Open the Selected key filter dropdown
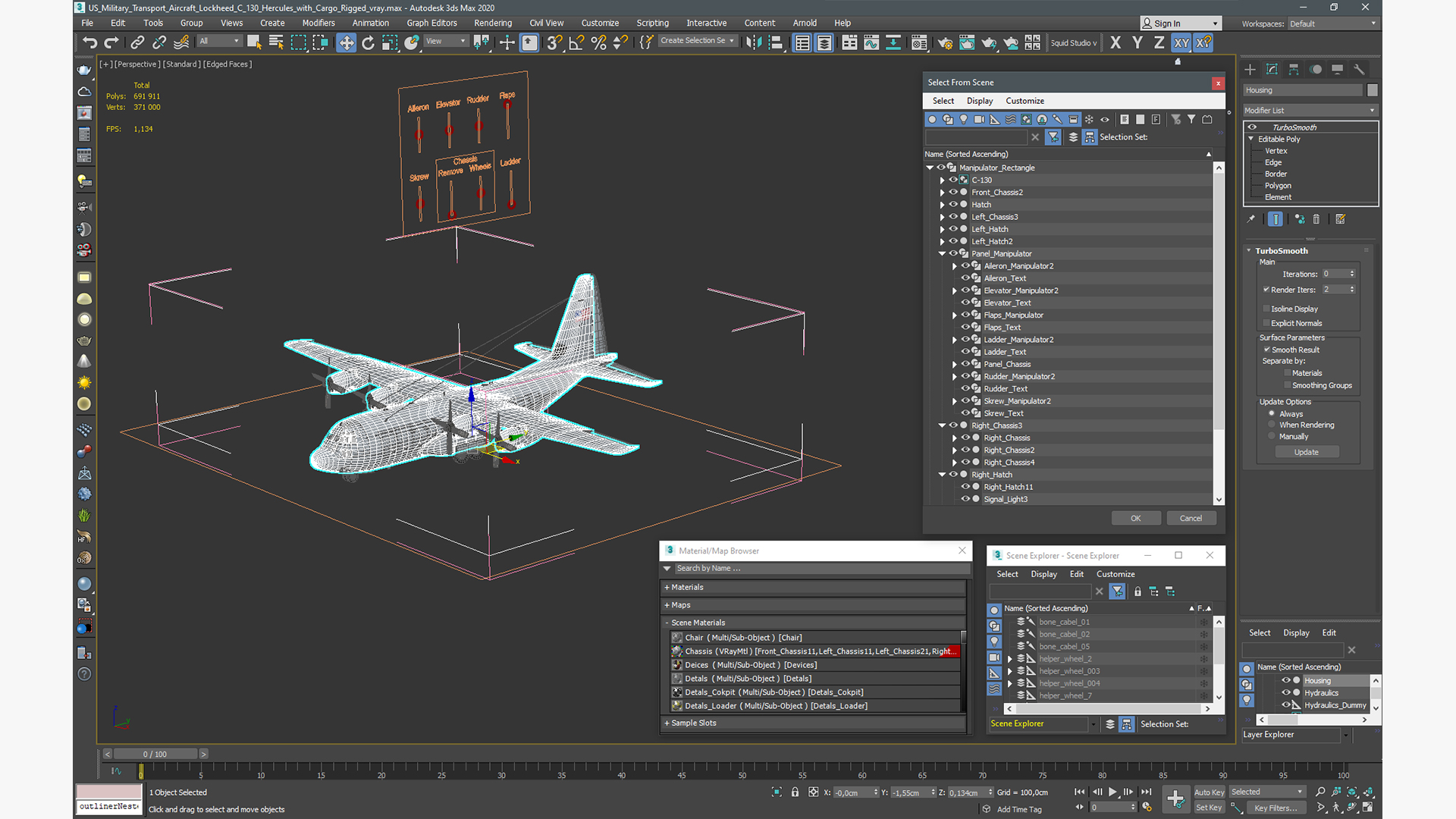The height and width of the screenshot is (819, 1456). point(1266,792)
